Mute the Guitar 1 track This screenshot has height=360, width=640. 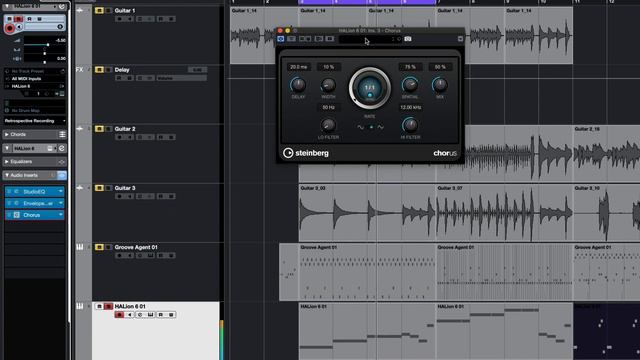pos(99,10)
